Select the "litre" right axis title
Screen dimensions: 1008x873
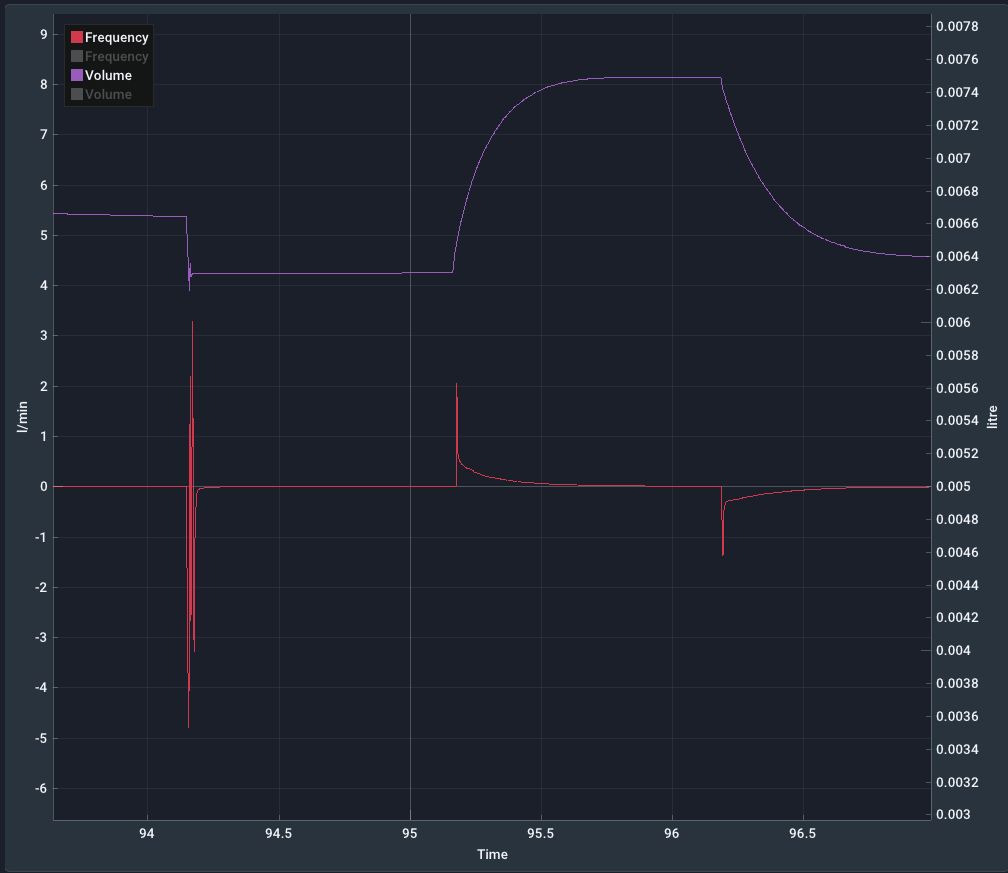[992, 415]
